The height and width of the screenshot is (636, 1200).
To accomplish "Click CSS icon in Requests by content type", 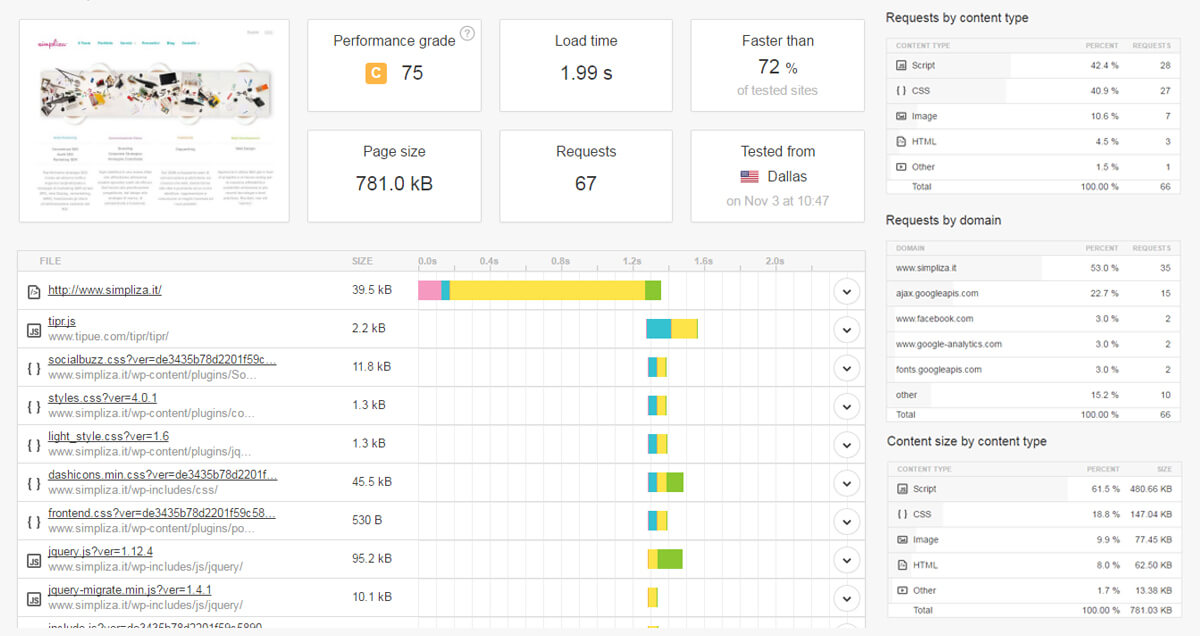I will click(x=902, y=90).
